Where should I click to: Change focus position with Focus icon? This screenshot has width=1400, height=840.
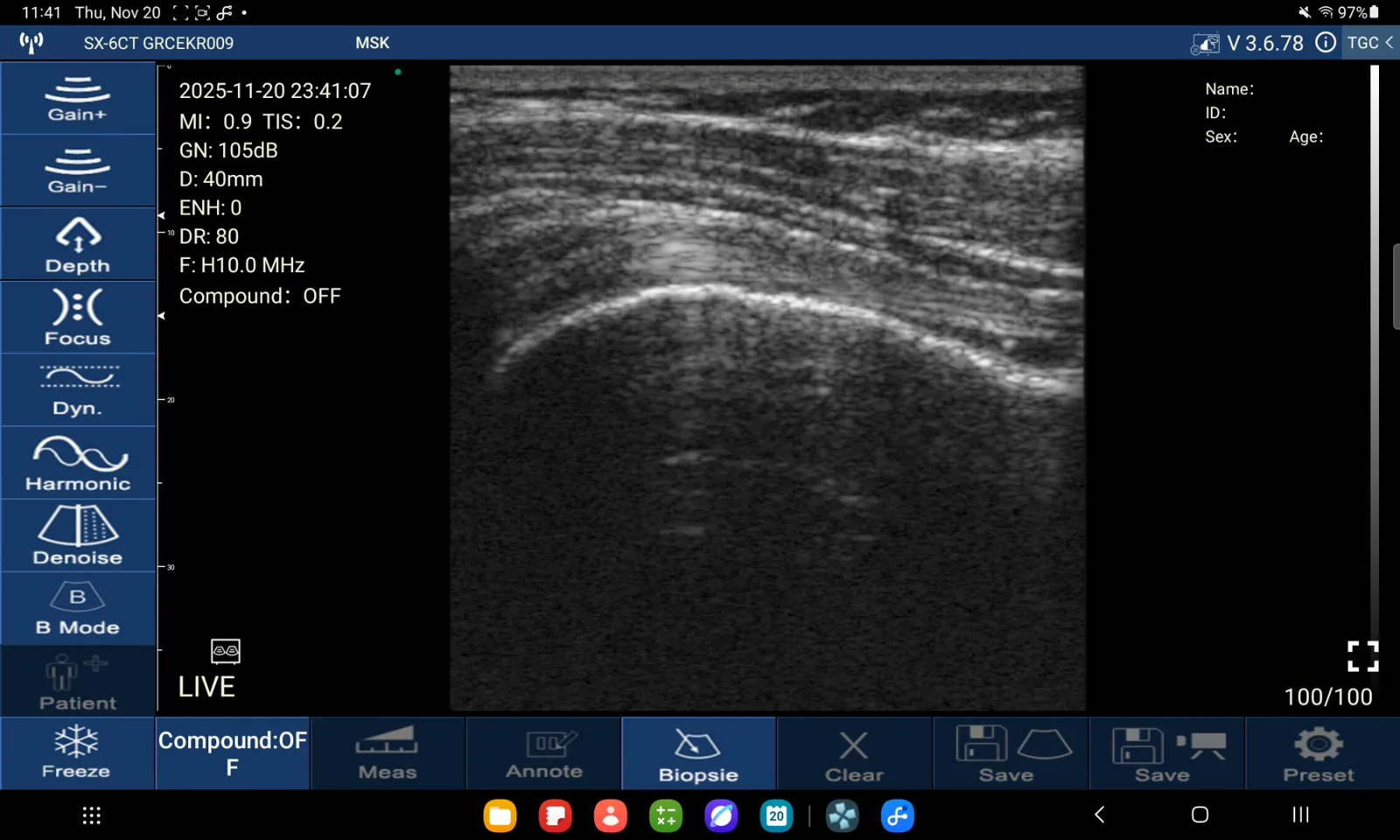tap(78, 318)
